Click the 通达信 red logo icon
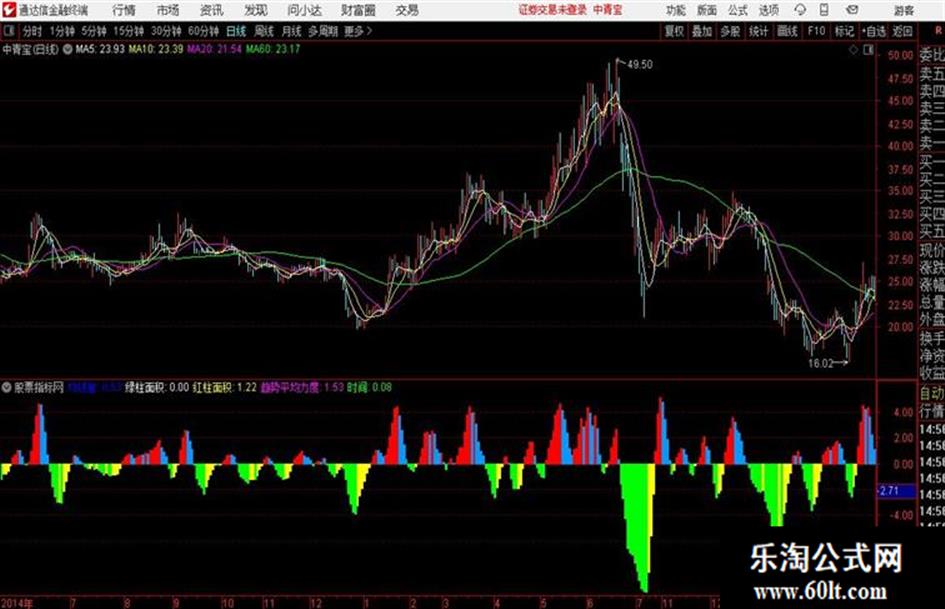945x609 pixels. click(x=8, y=10)
